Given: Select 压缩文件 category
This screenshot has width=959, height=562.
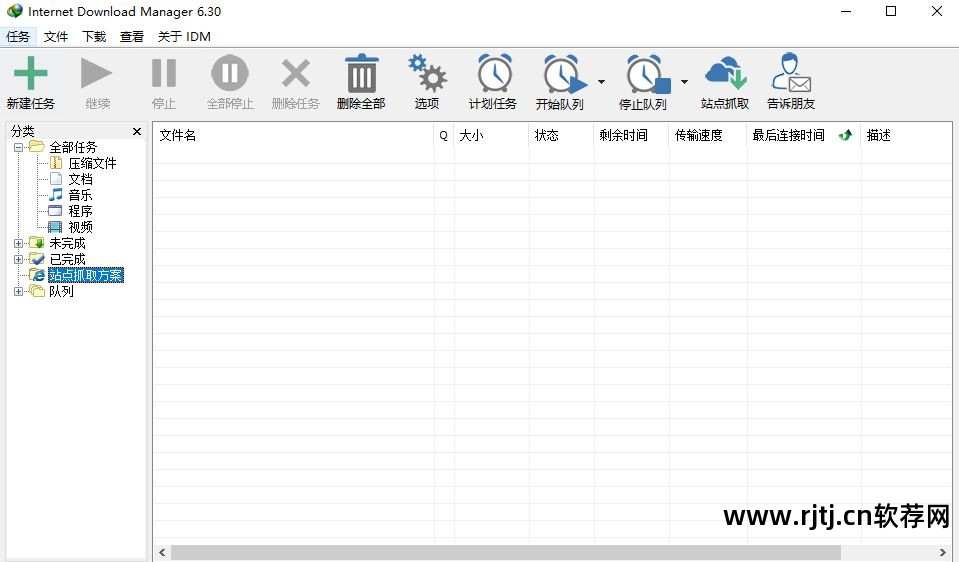Looking at the screenshot, I should point(92,163).
